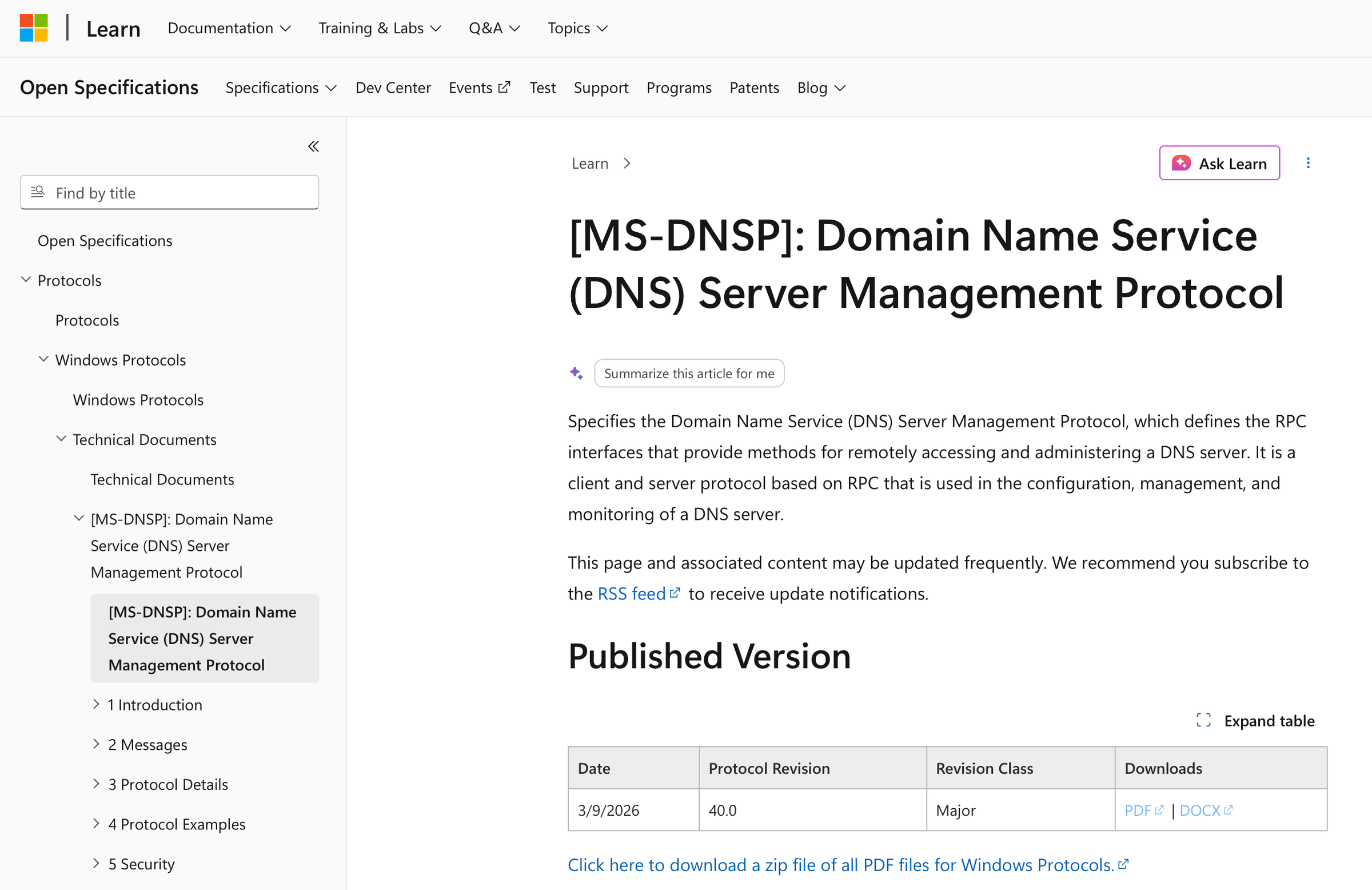The width and height of the screenshot is (1372, 890).
Task: Click the external link icon after RSS feed
Action: coord(675,593)
